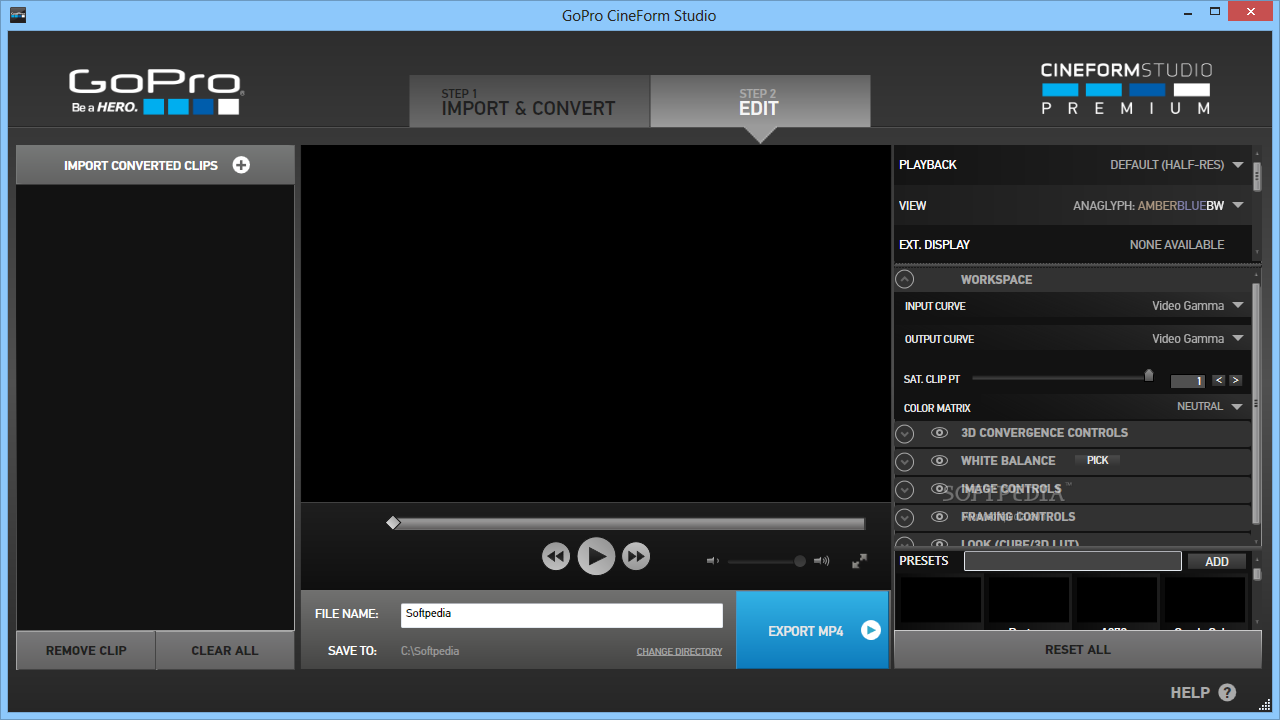Image resolution: width=1280 pixels, height=720 pixels.
Task: Click the White Balance Pick button
Action: tap(1098, 460)
